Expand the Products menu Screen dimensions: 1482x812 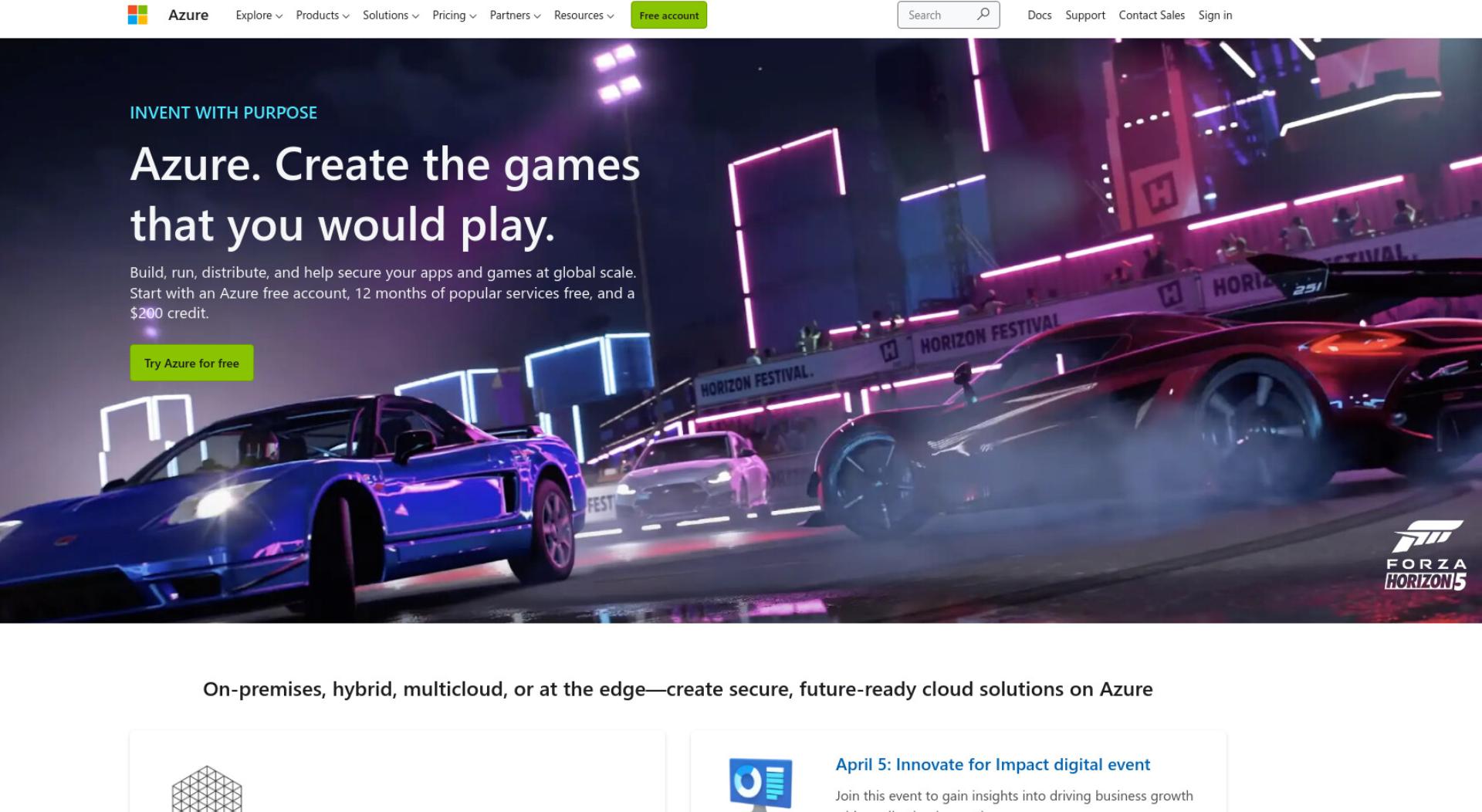(x=323, y=15)
